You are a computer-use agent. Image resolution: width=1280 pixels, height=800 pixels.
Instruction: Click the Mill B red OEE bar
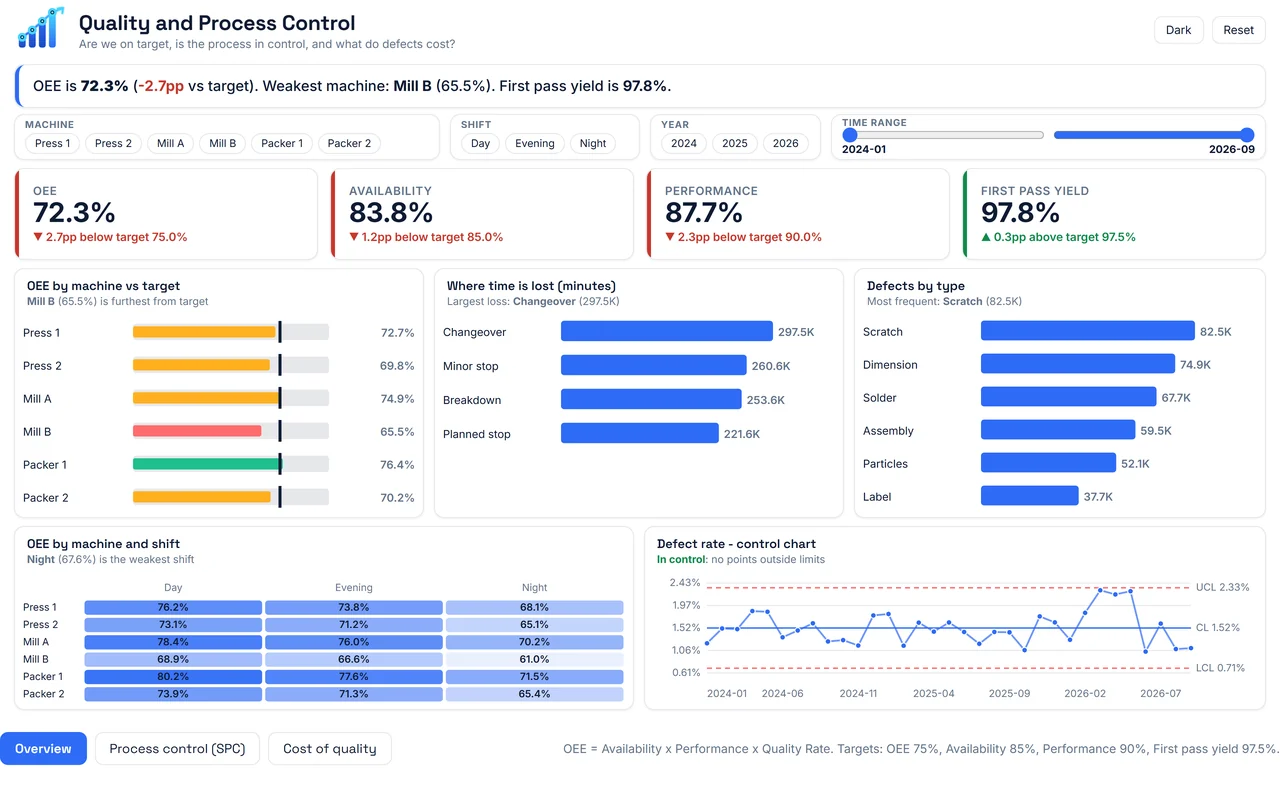pos(197,431)
